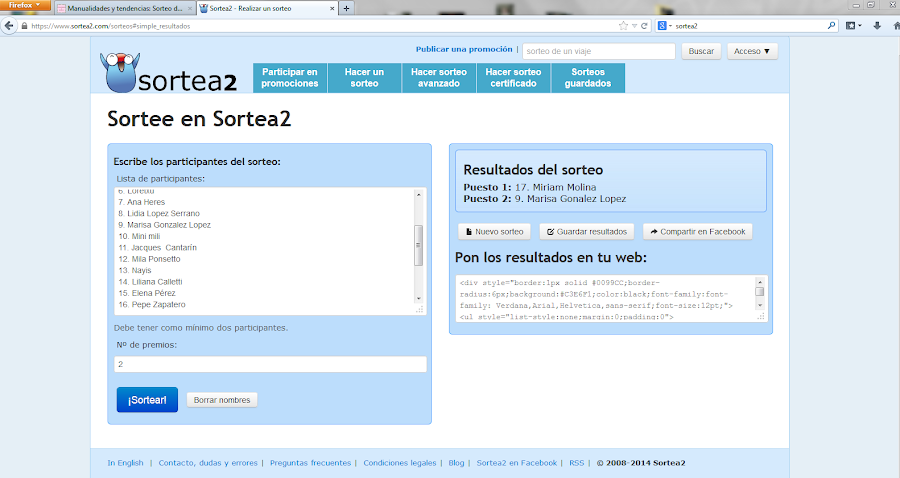Click participant '11. Jacques Cantarín'

point(157,247)
